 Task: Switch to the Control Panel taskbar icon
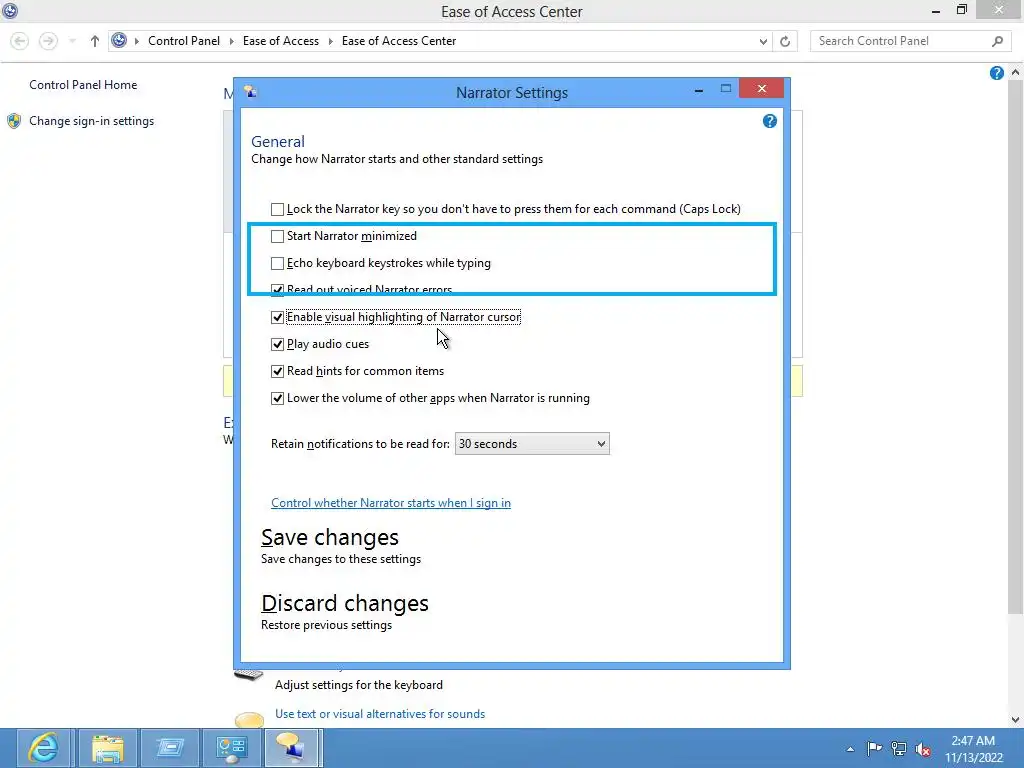point(231,748)
